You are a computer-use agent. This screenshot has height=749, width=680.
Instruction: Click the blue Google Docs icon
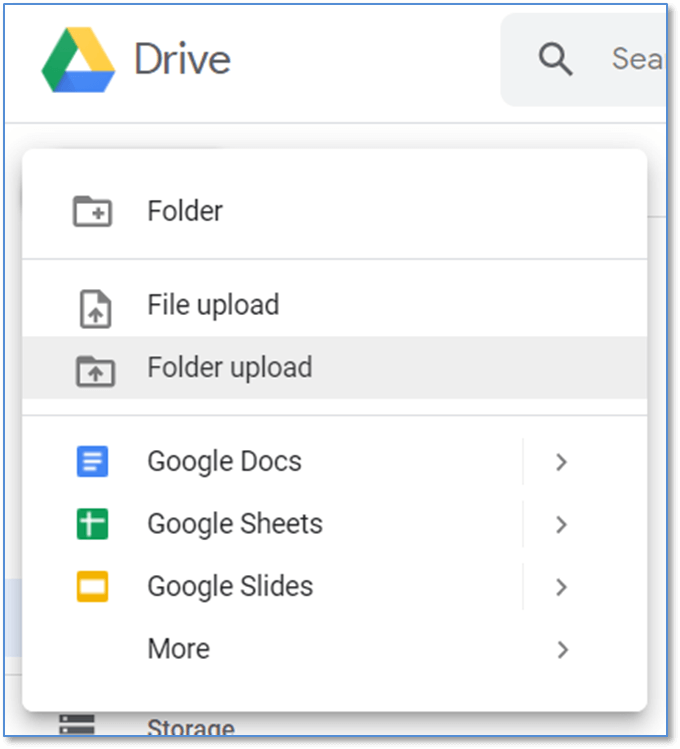coord(93,461)
